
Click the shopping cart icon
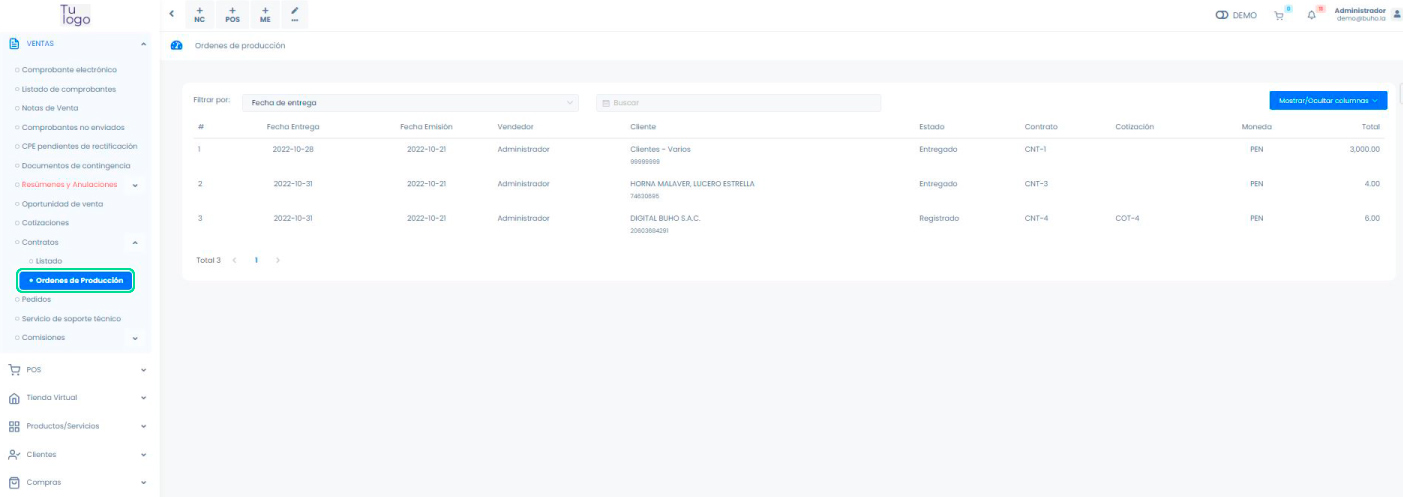coord(1278,15)
